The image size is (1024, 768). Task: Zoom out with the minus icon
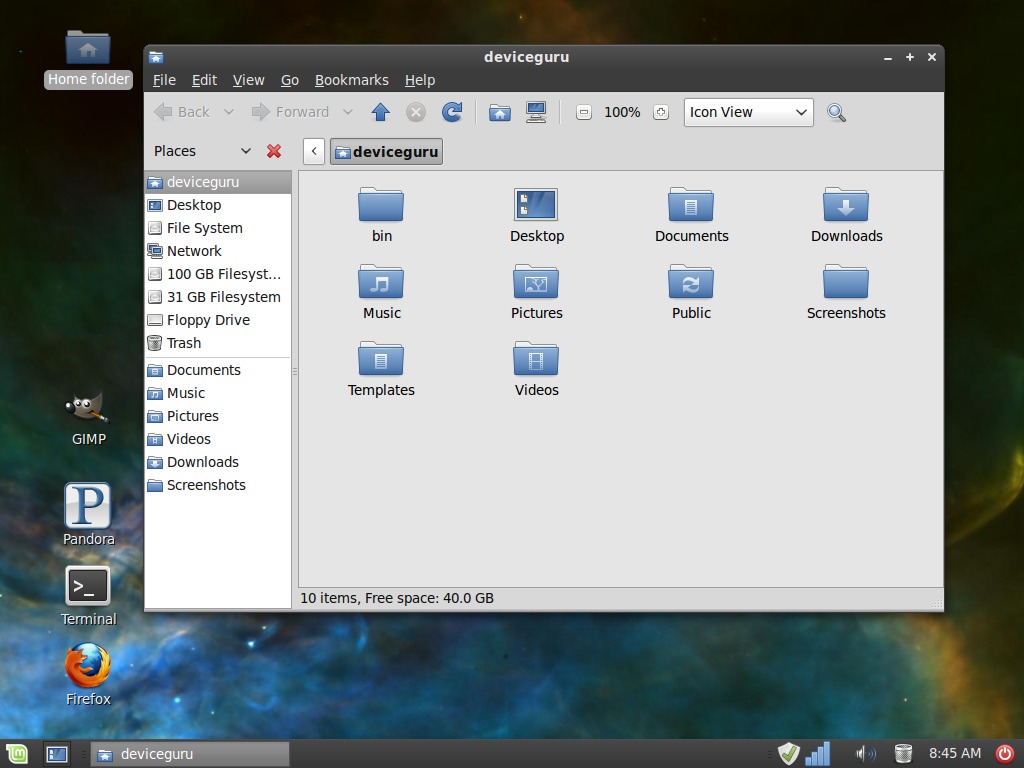tap(584, 112)
